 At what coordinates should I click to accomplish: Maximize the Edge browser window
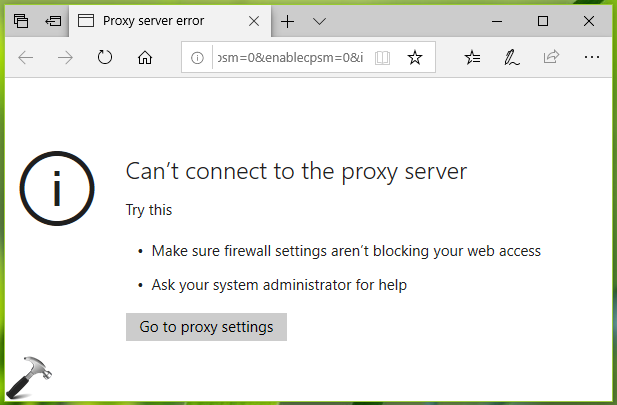coord(543,21)
